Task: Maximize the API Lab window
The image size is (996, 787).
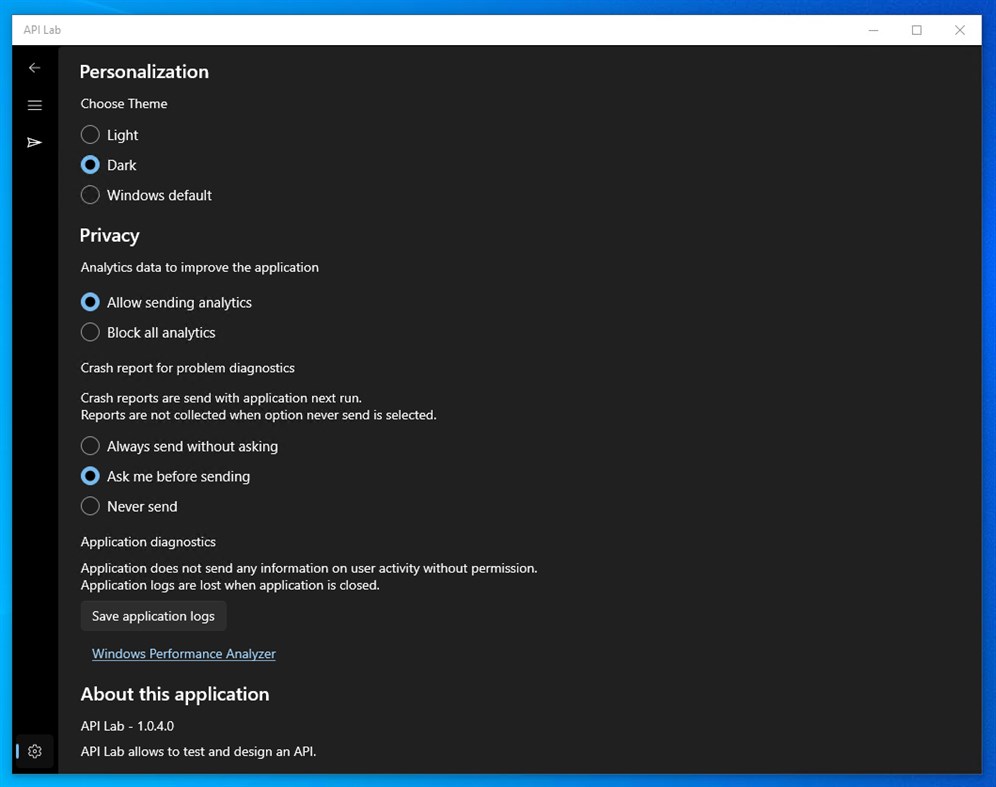Action: point(916,30)
